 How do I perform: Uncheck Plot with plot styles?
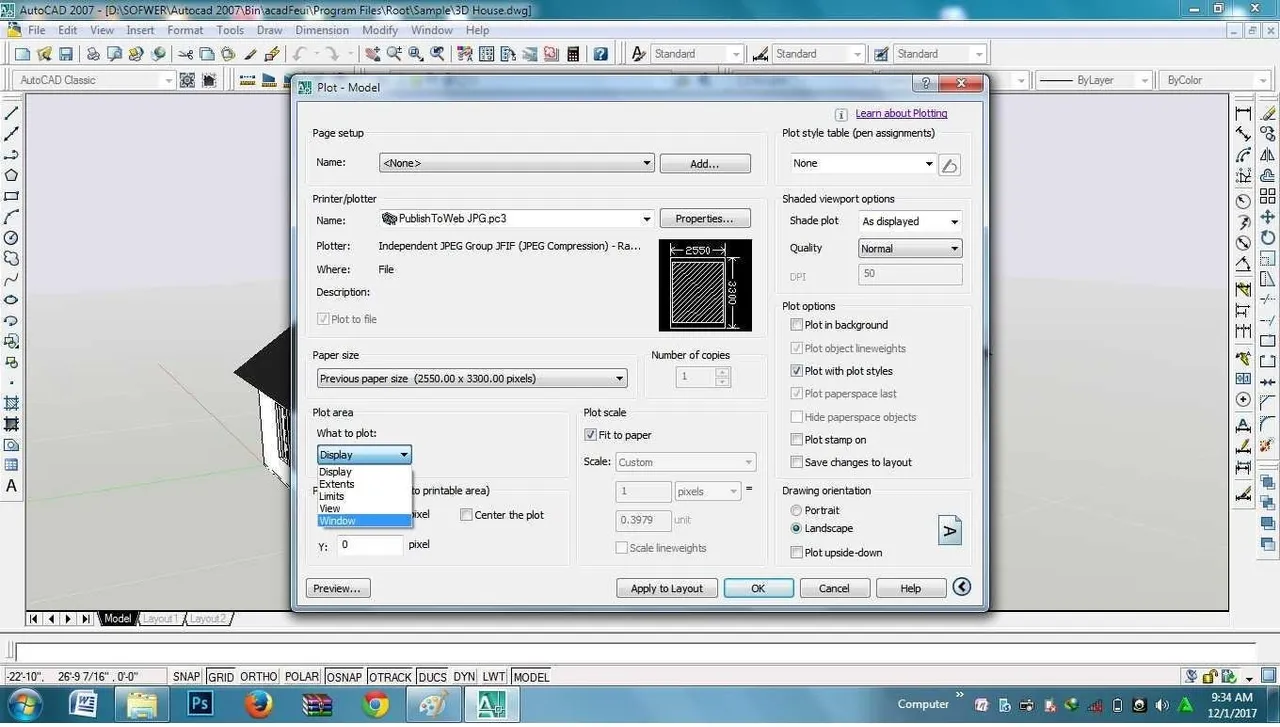pyautogui.click(x=796, y=371)
